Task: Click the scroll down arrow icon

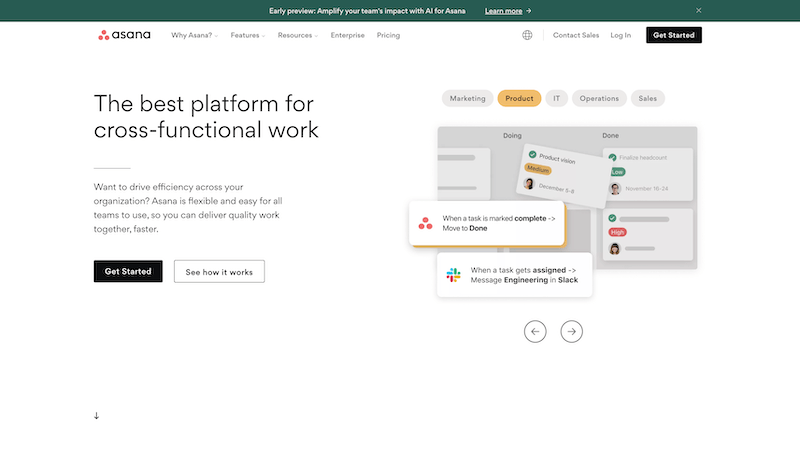Action: click(x=97, y=415)
